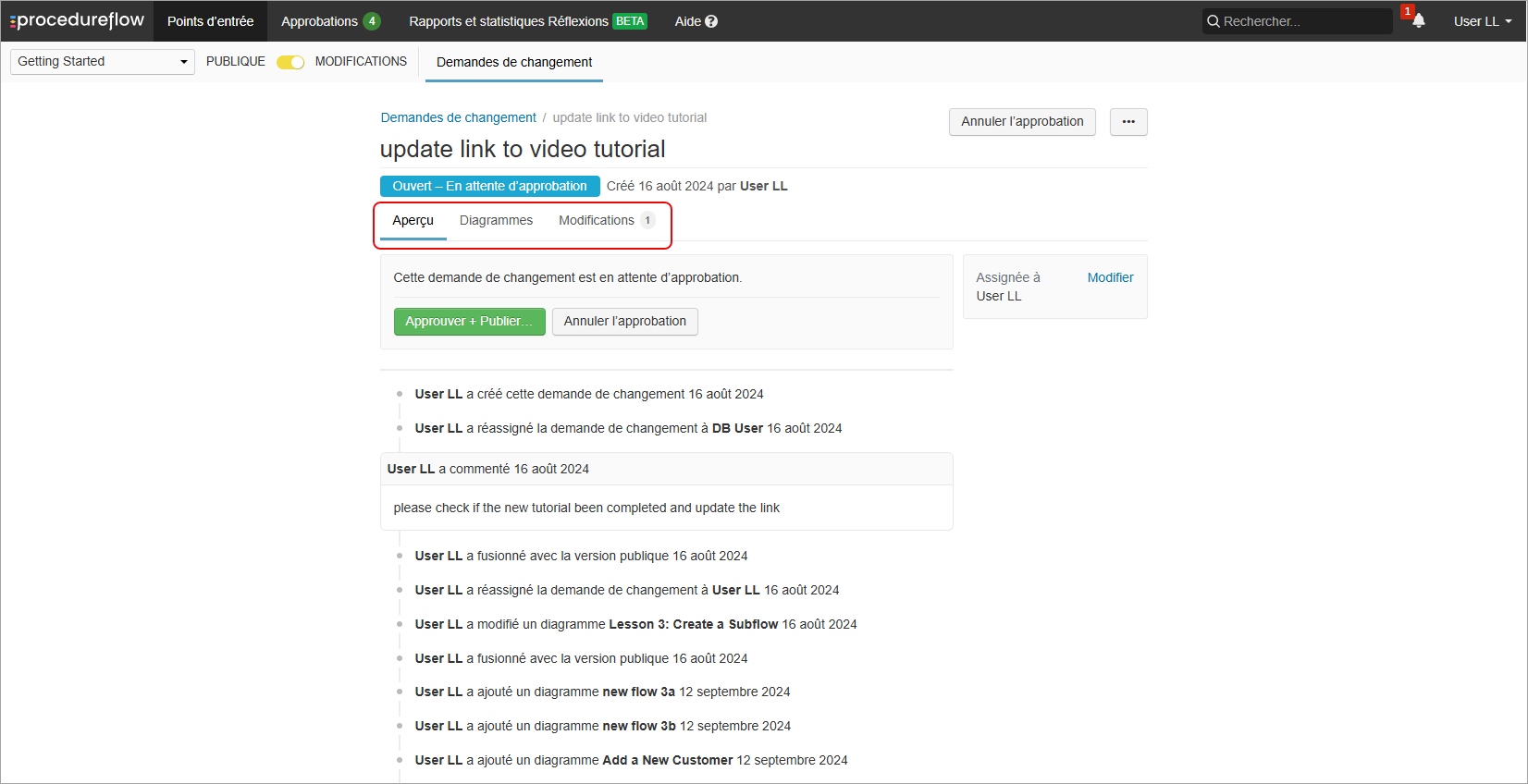Click the Modifier assignee link
The height and width of the screenshot is (784, 1528).
point(1110,277)
